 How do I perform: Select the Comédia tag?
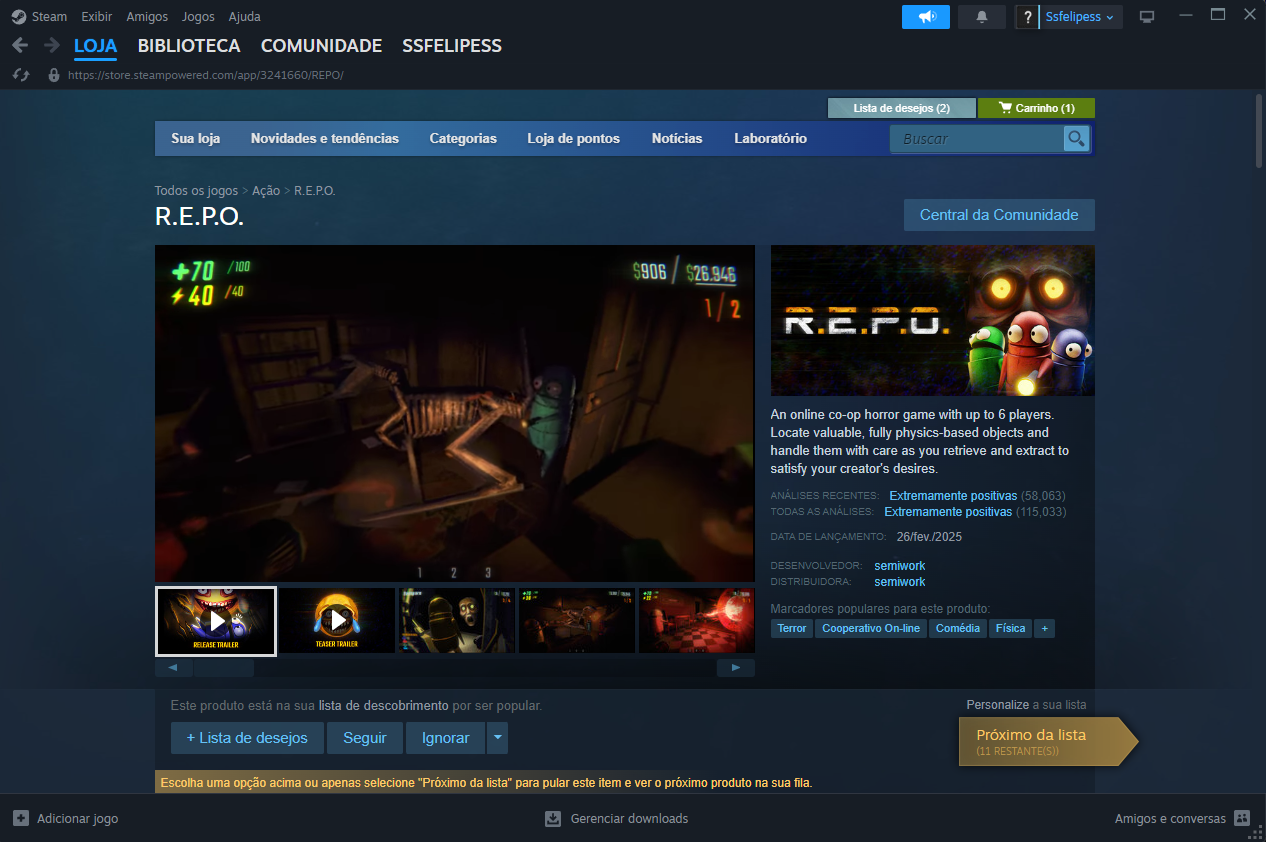point(958,628)
